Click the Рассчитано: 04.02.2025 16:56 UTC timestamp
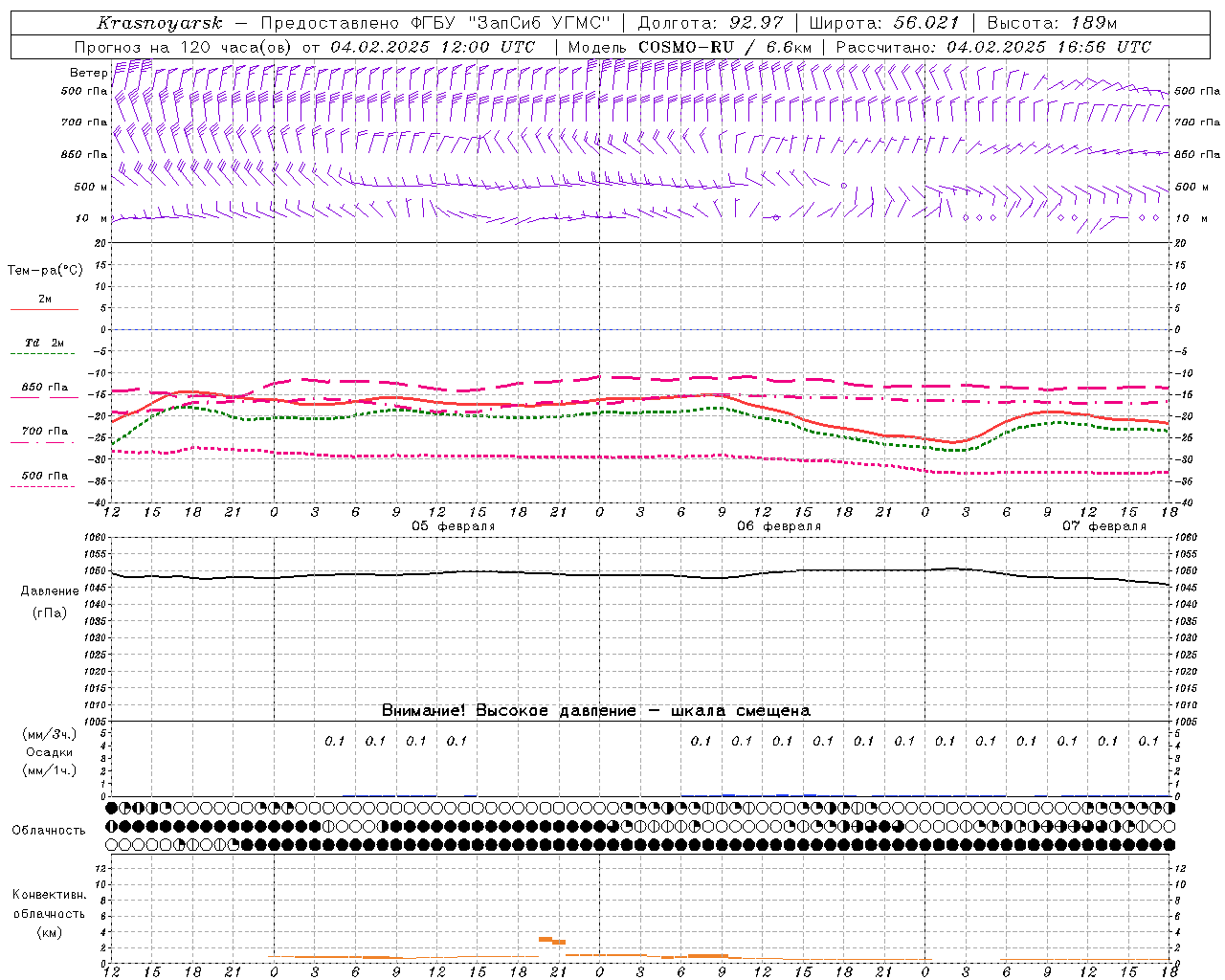 point(993,47)
